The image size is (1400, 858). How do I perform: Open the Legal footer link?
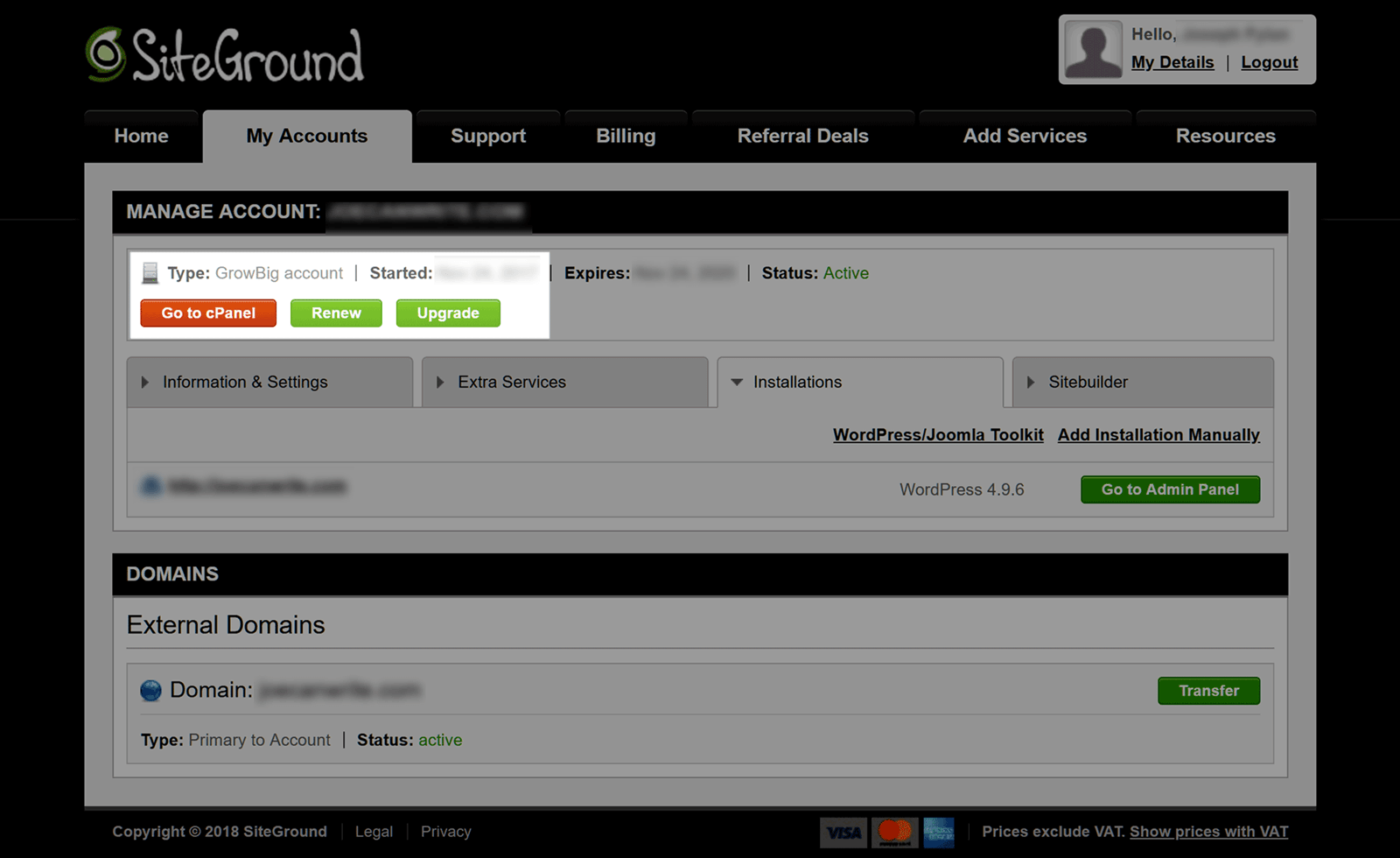tap(374, 832)
